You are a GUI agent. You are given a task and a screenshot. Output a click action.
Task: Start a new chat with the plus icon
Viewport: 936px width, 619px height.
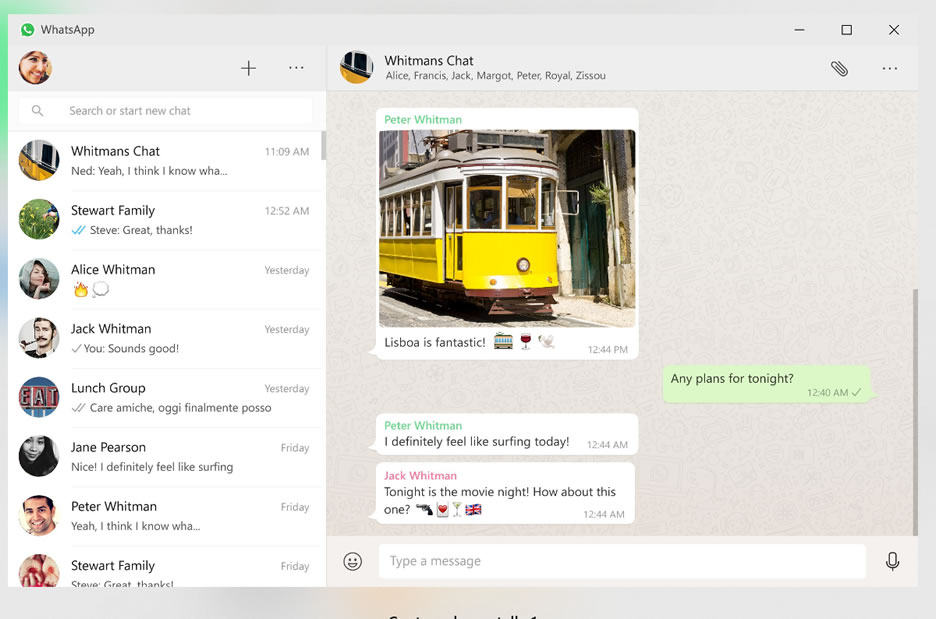(248, 68)
